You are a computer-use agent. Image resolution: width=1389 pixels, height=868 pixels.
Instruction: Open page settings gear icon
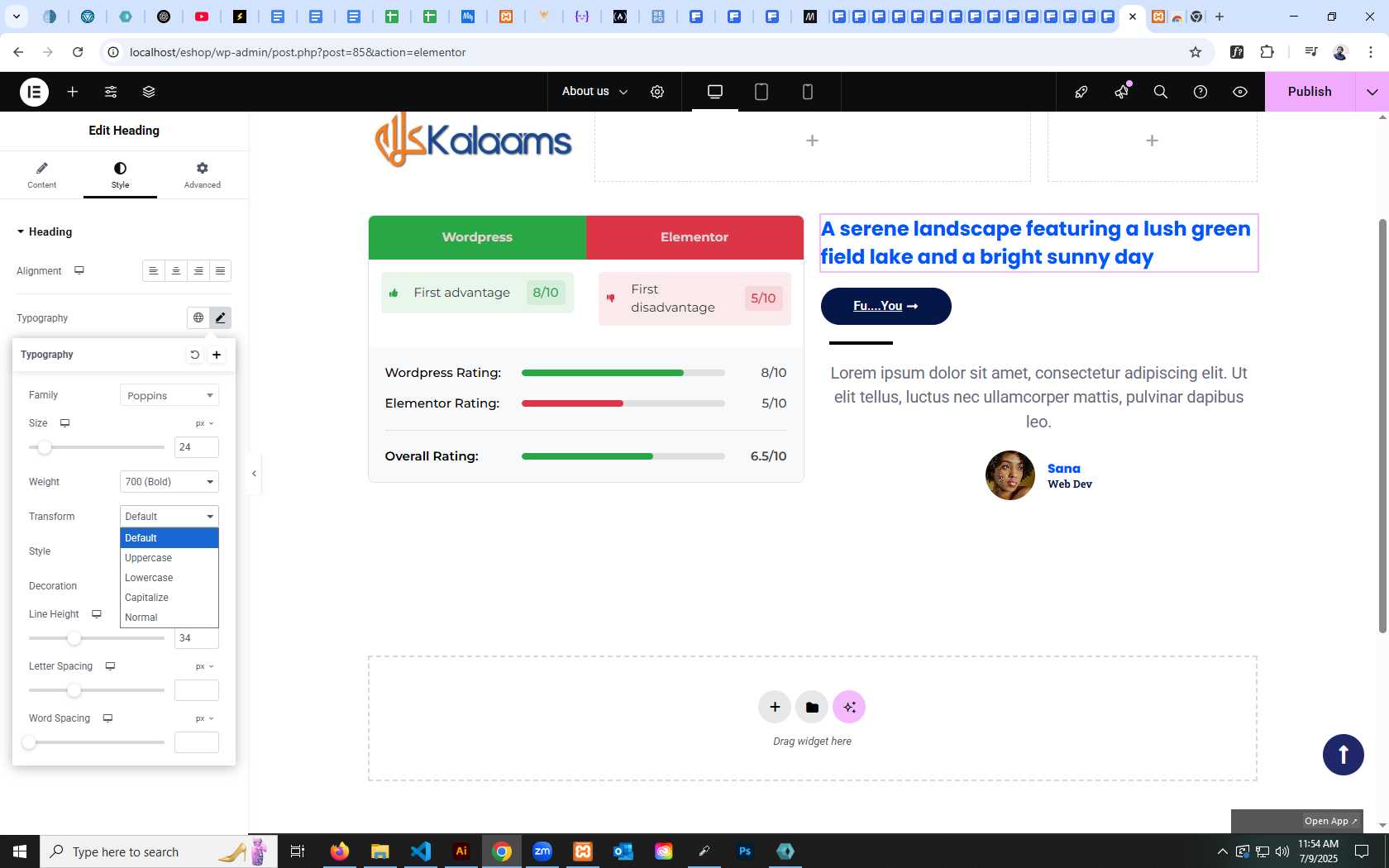click(x=657, y=92)
